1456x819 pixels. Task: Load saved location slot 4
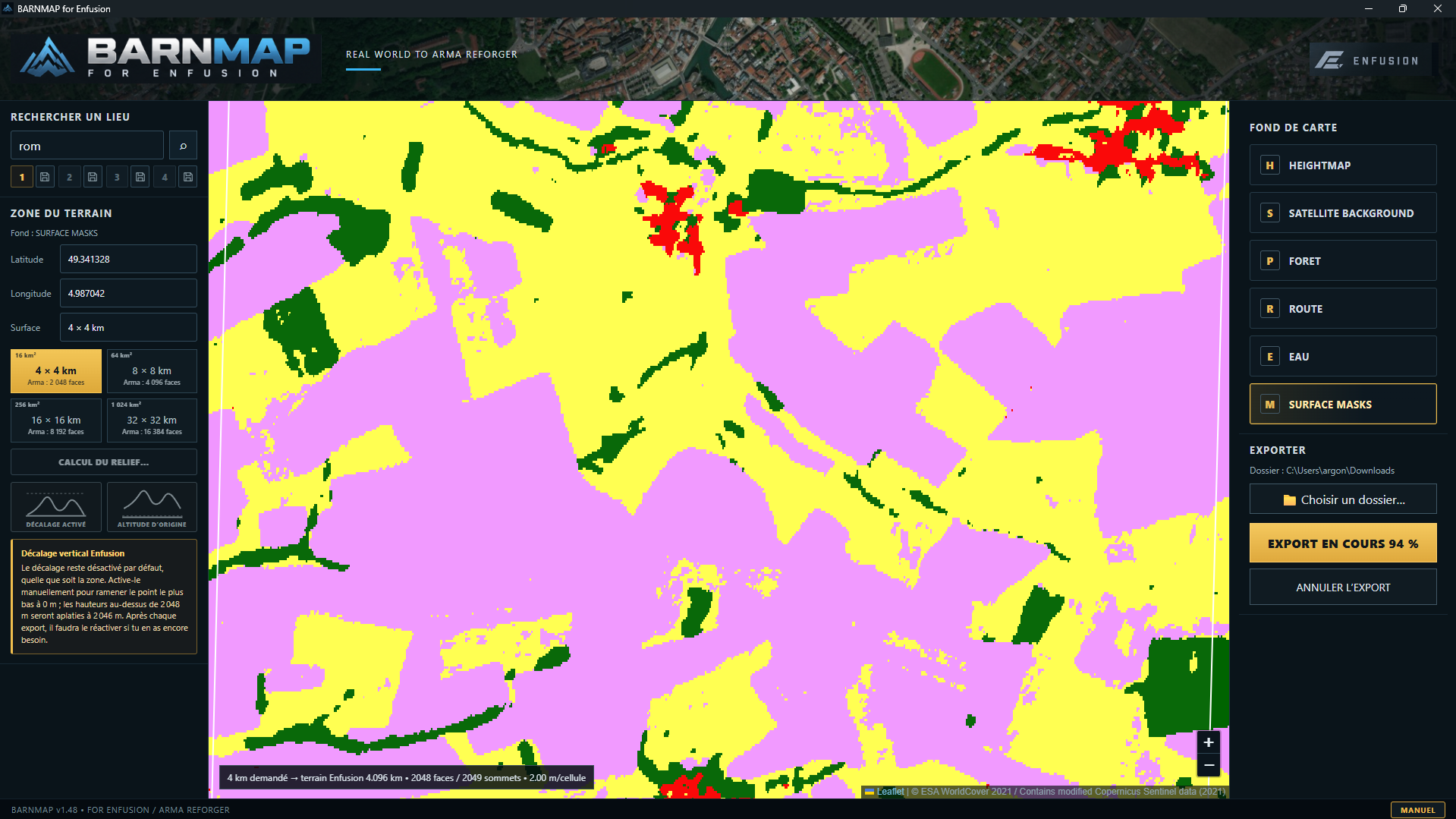(165, 177)
